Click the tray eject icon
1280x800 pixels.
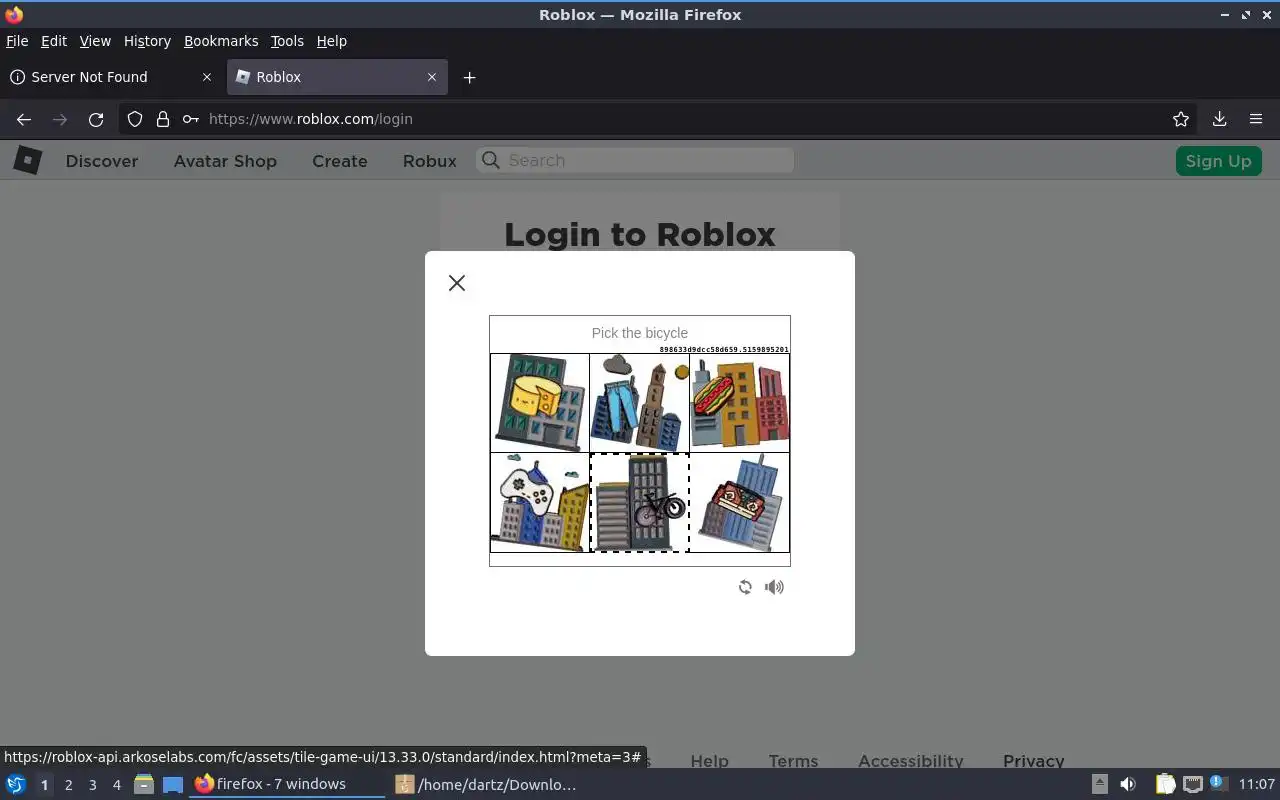1100,784
